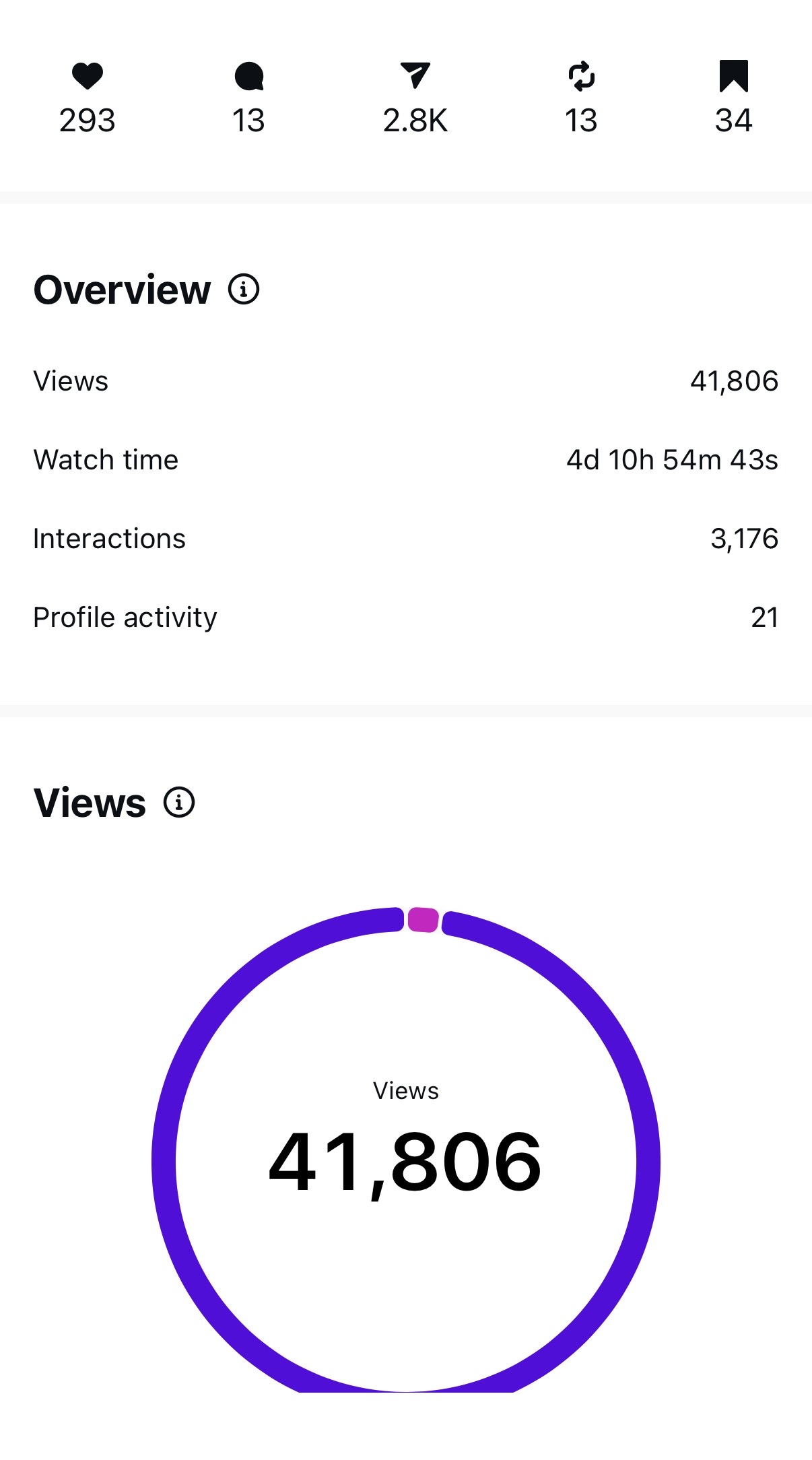Select the 3,176 interactions value
The width and height of the screenshot is (812, 1460).
coord(745,539)
